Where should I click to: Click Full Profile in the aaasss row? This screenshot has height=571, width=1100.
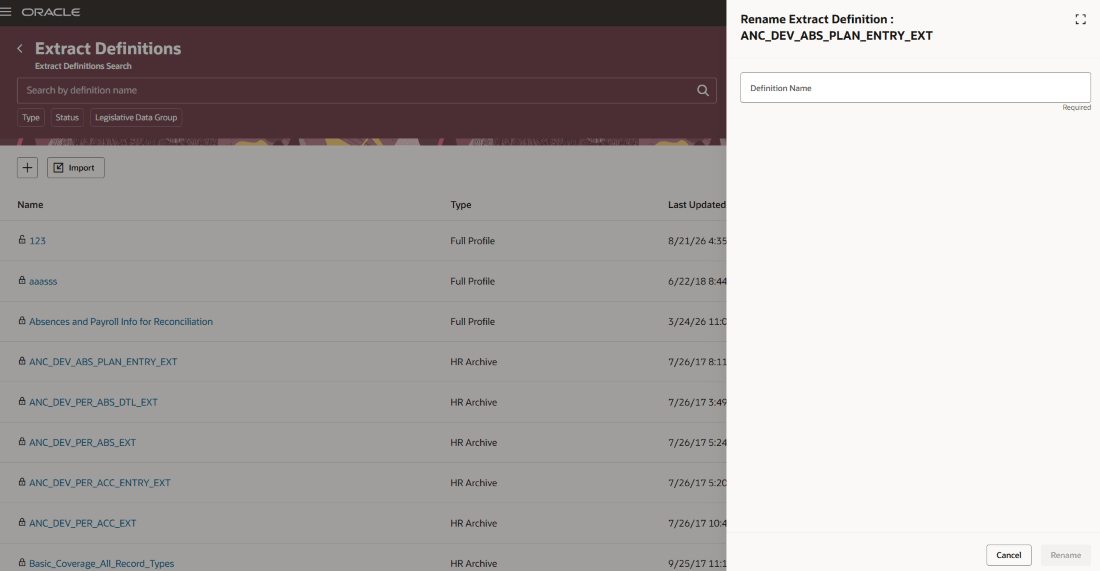[x=472, y=281]
